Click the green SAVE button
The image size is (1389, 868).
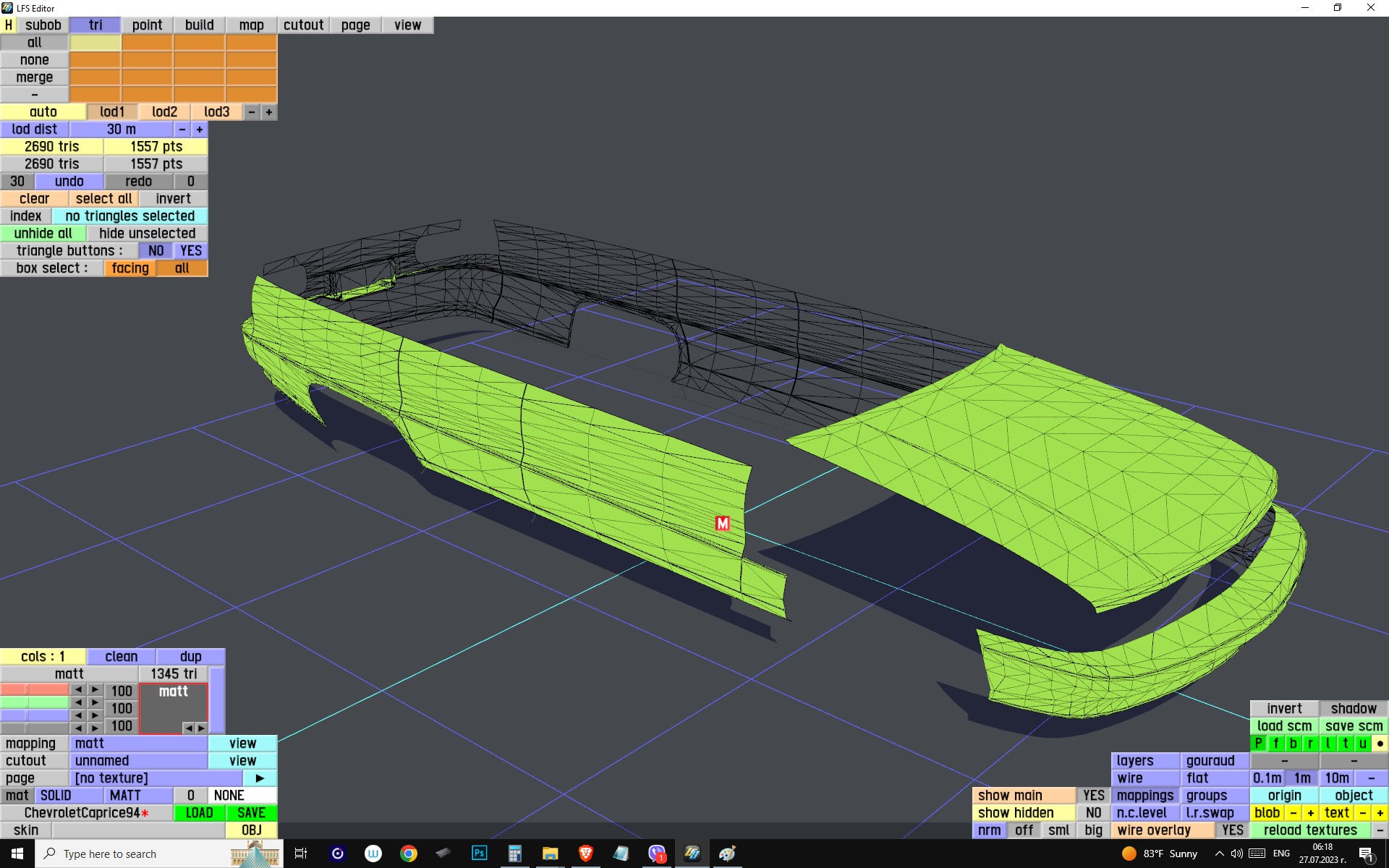coord(251,813)
